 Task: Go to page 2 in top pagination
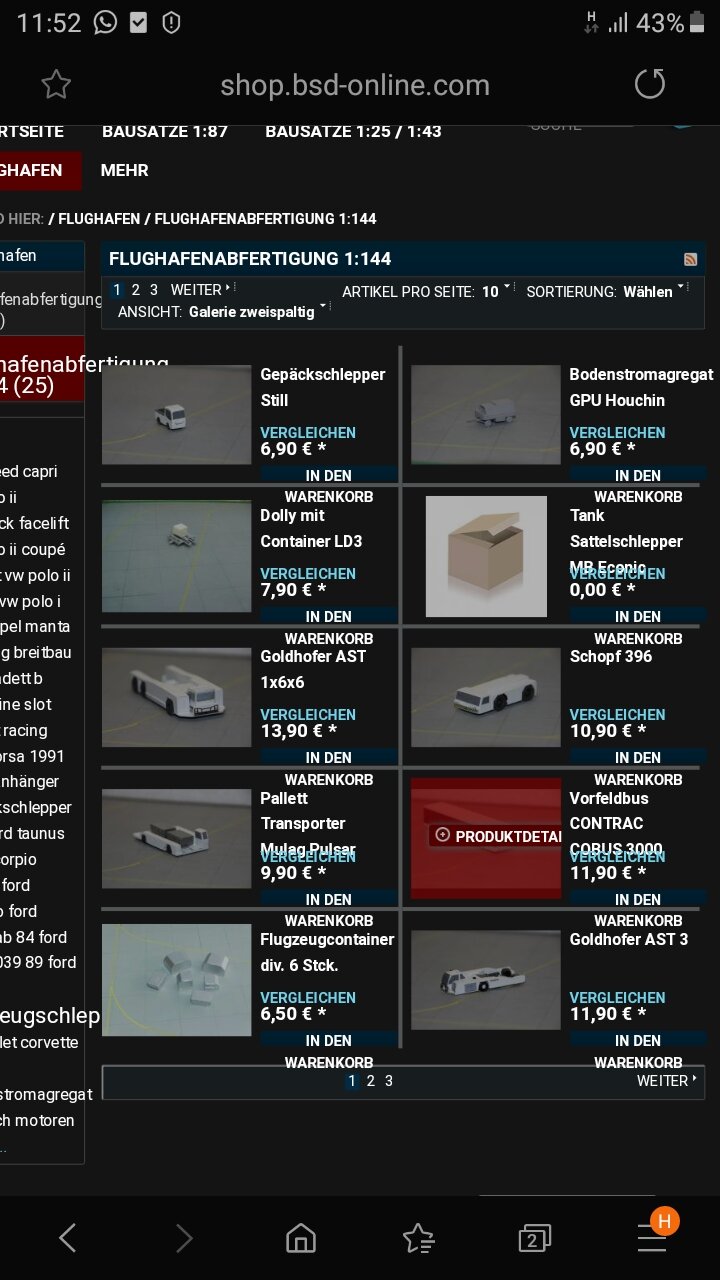click(136, 290)
